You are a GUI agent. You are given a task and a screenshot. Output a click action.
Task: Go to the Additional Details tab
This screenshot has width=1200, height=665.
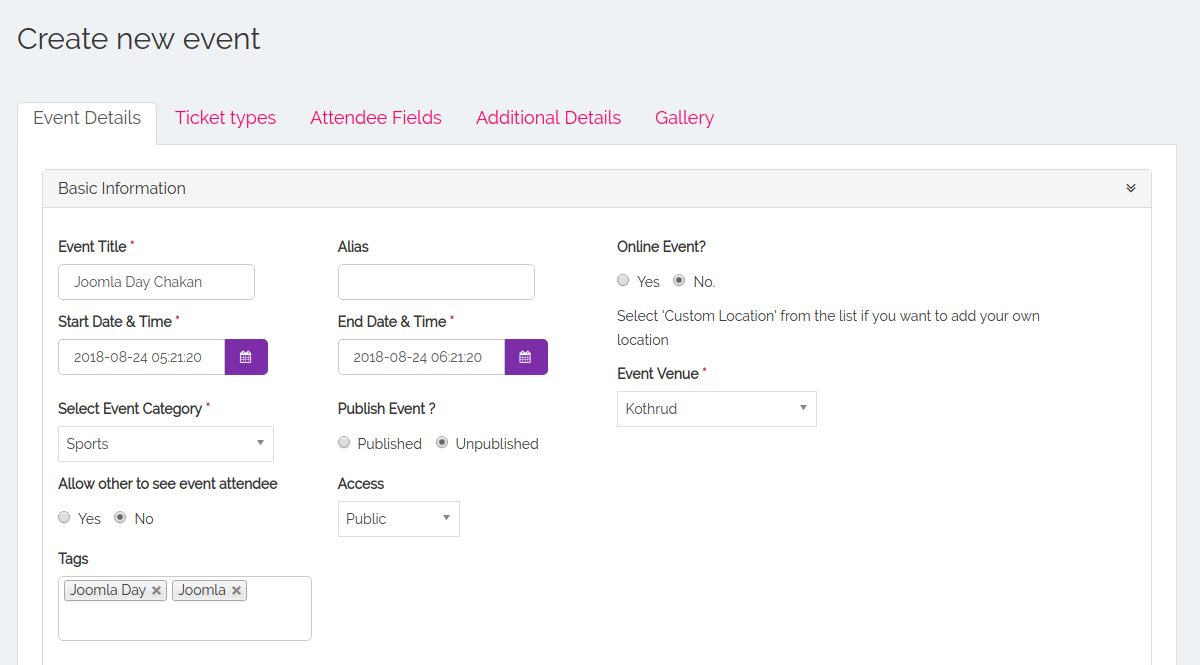[548, 118]
